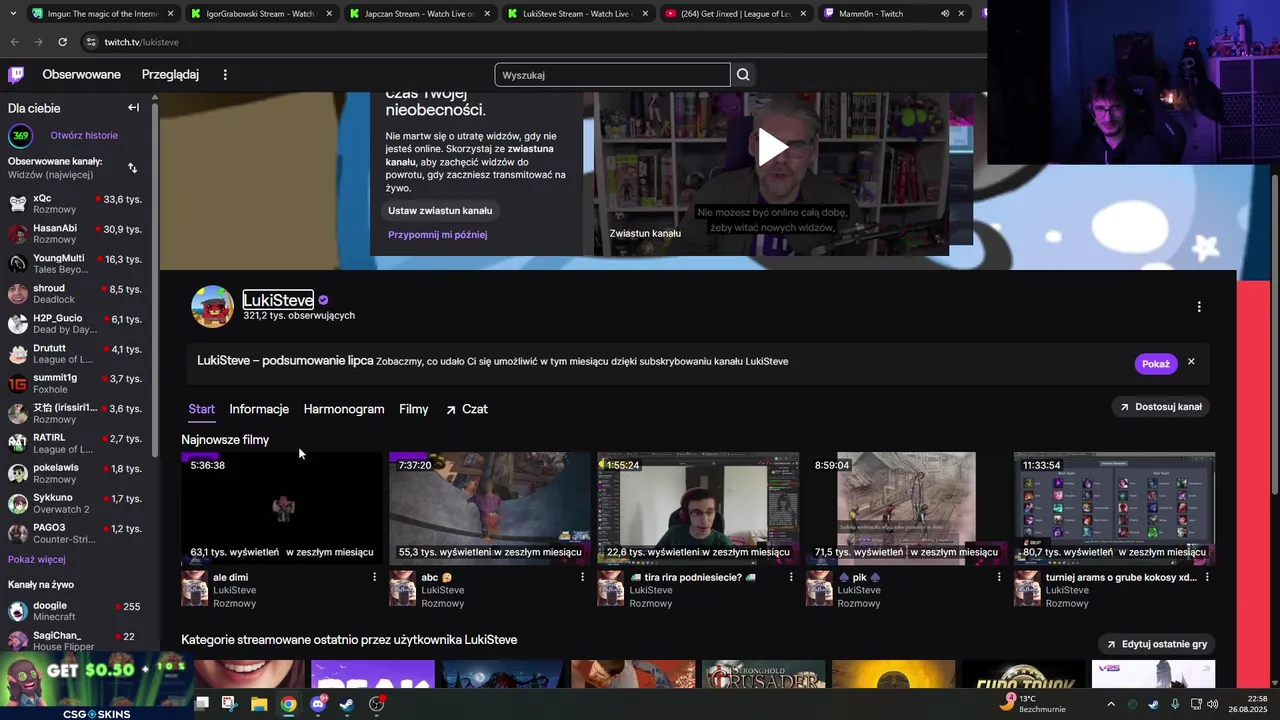Click the site info icon in address bar
Image resolution: width=1280 pixels, height=720 pixels.
[x=91, y=42]
